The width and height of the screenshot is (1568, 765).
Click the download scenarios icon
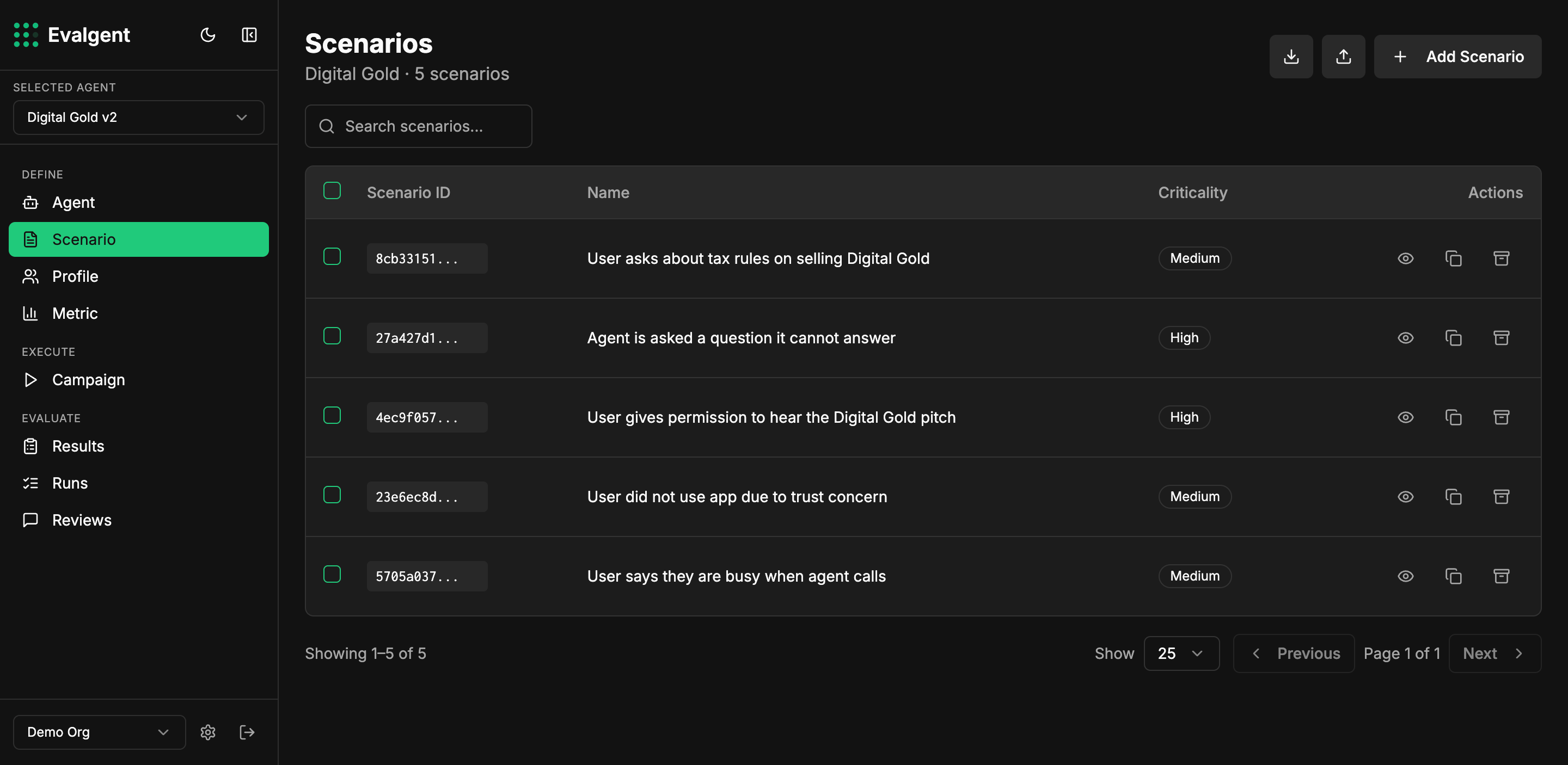[x=1290, y=57]
